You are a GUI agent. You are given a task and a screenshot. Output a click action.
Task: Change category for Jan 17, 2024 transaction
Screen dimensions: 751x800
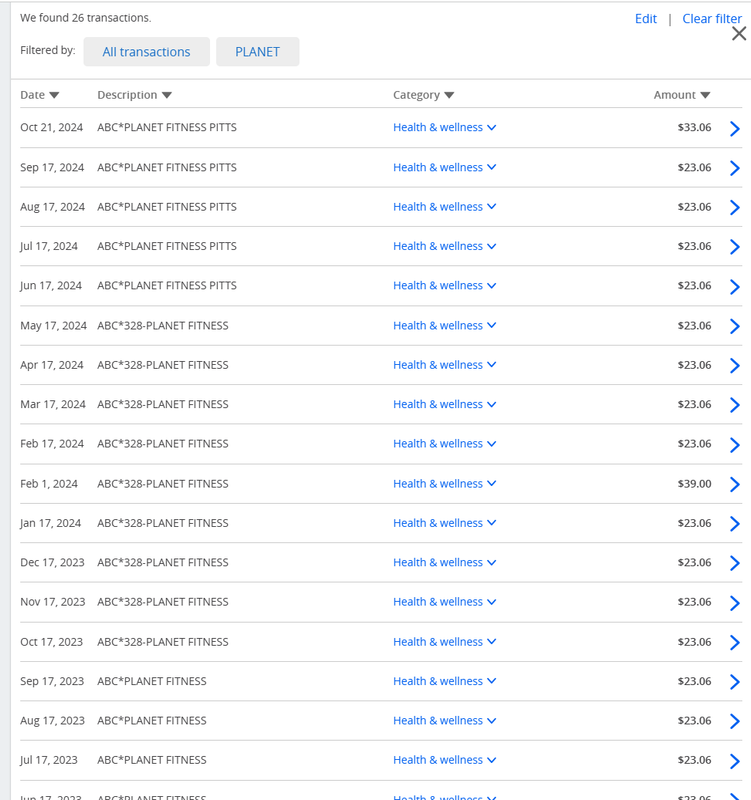(x=444, y=523)
